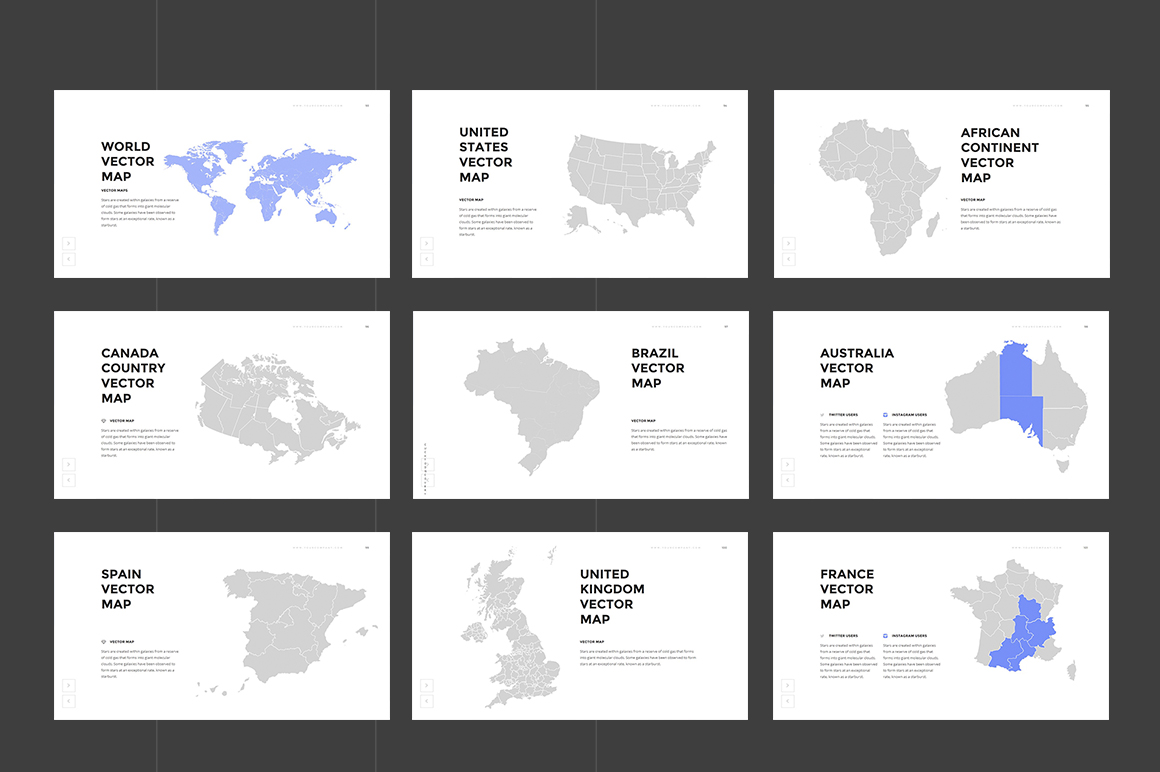
Task: Click next arrow on World Vector Map slide
Action: [68, 243]
